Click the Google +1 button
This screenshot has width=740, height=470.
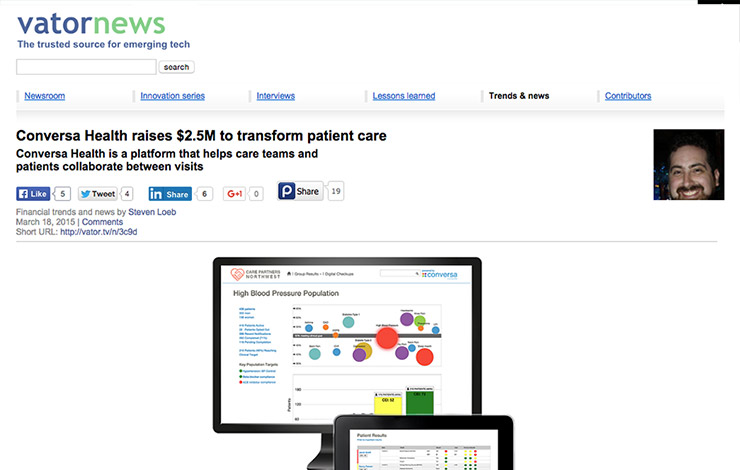(x=235, y=194)
